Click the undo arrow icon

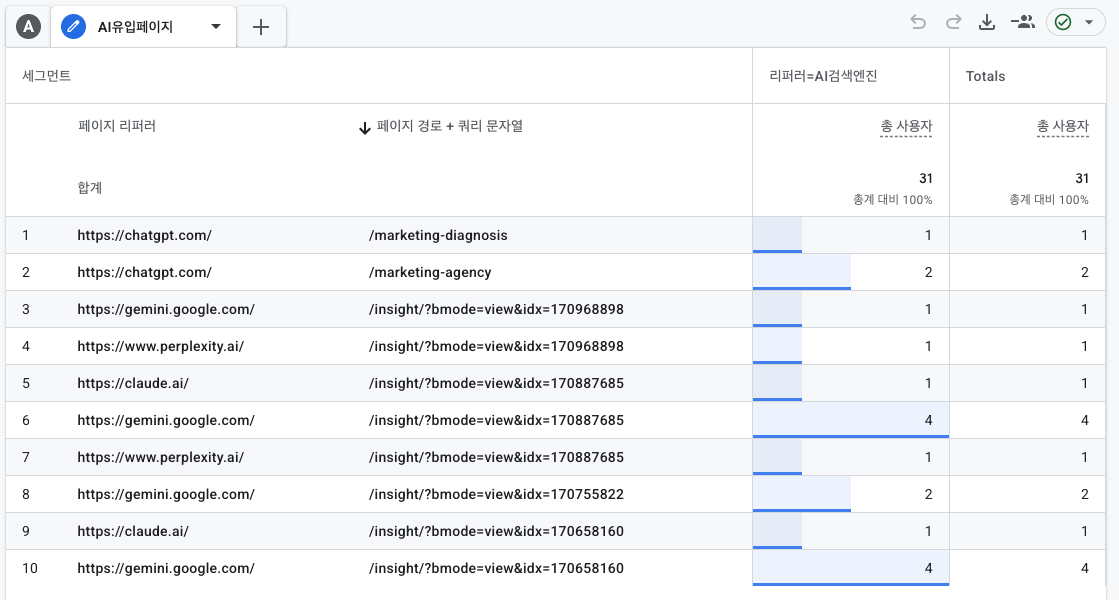(918, 23)
